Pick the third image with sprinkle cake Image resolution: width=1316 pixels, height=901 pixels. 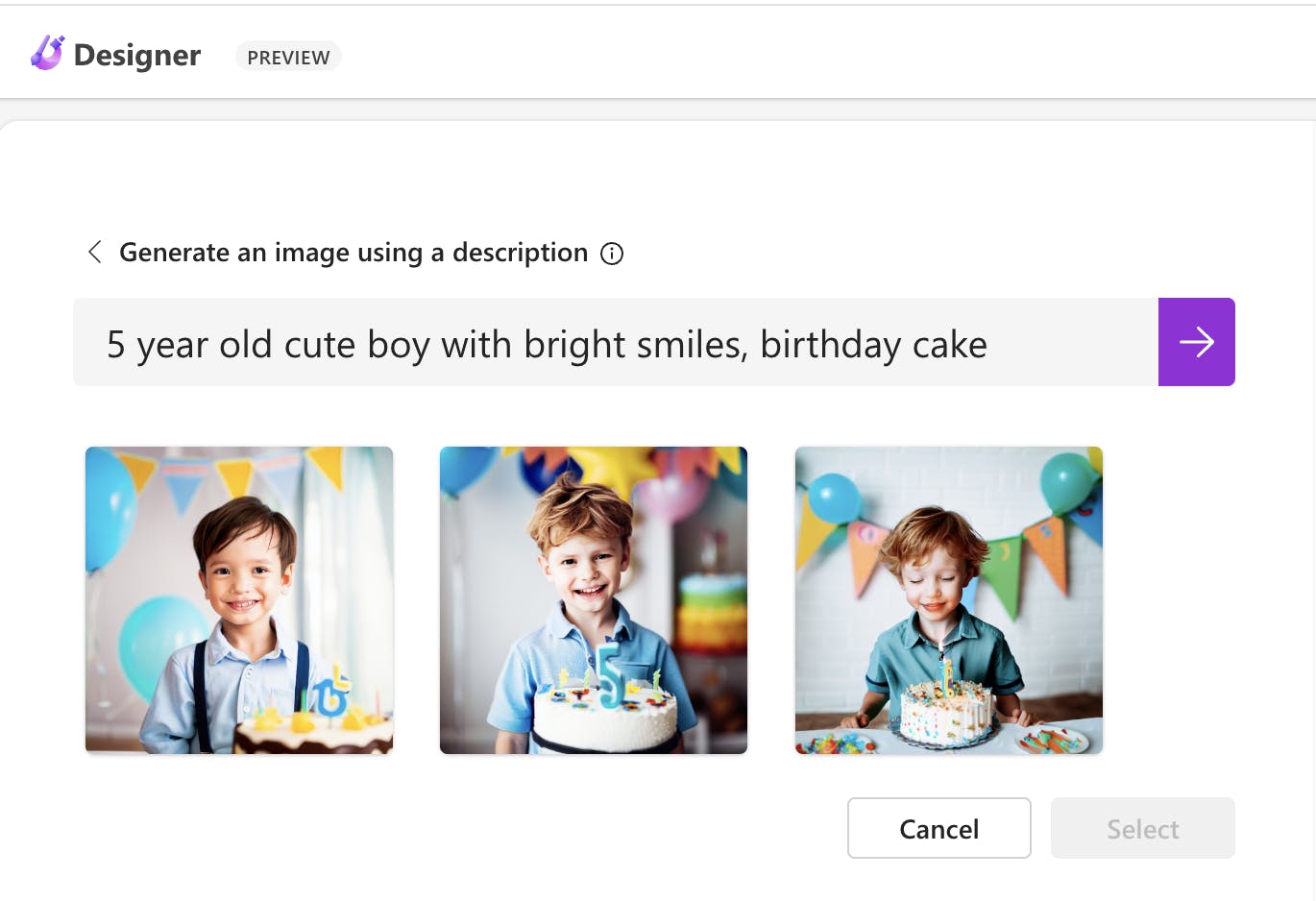coord(948,599)
